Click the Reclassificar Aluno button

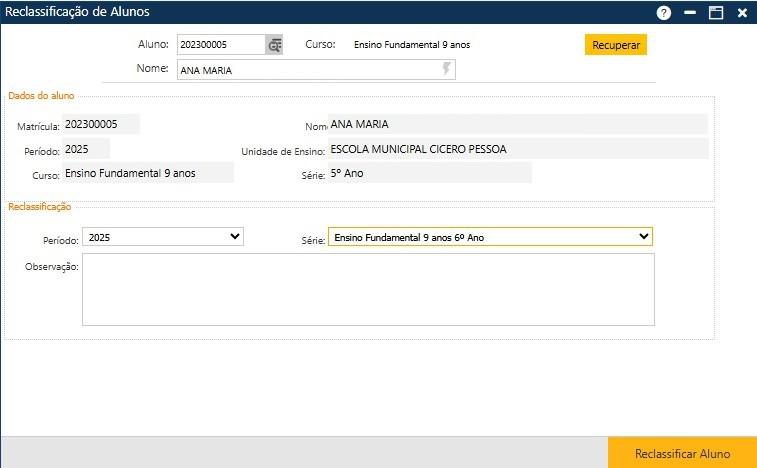682,453
